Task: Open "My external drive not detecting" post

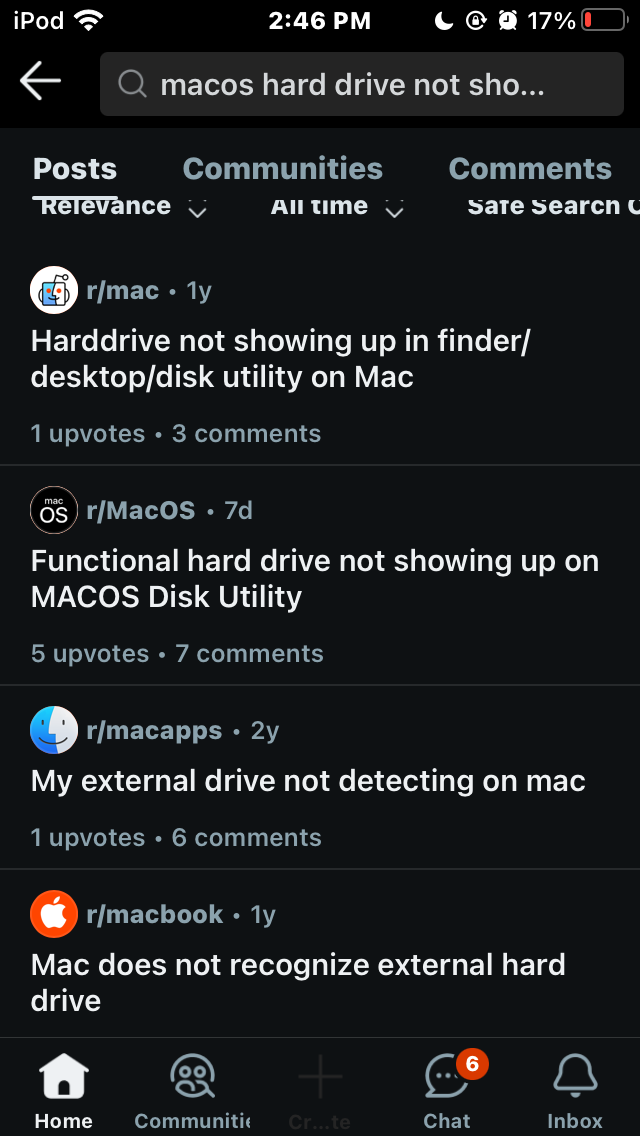Action: [x=308, y=781]
